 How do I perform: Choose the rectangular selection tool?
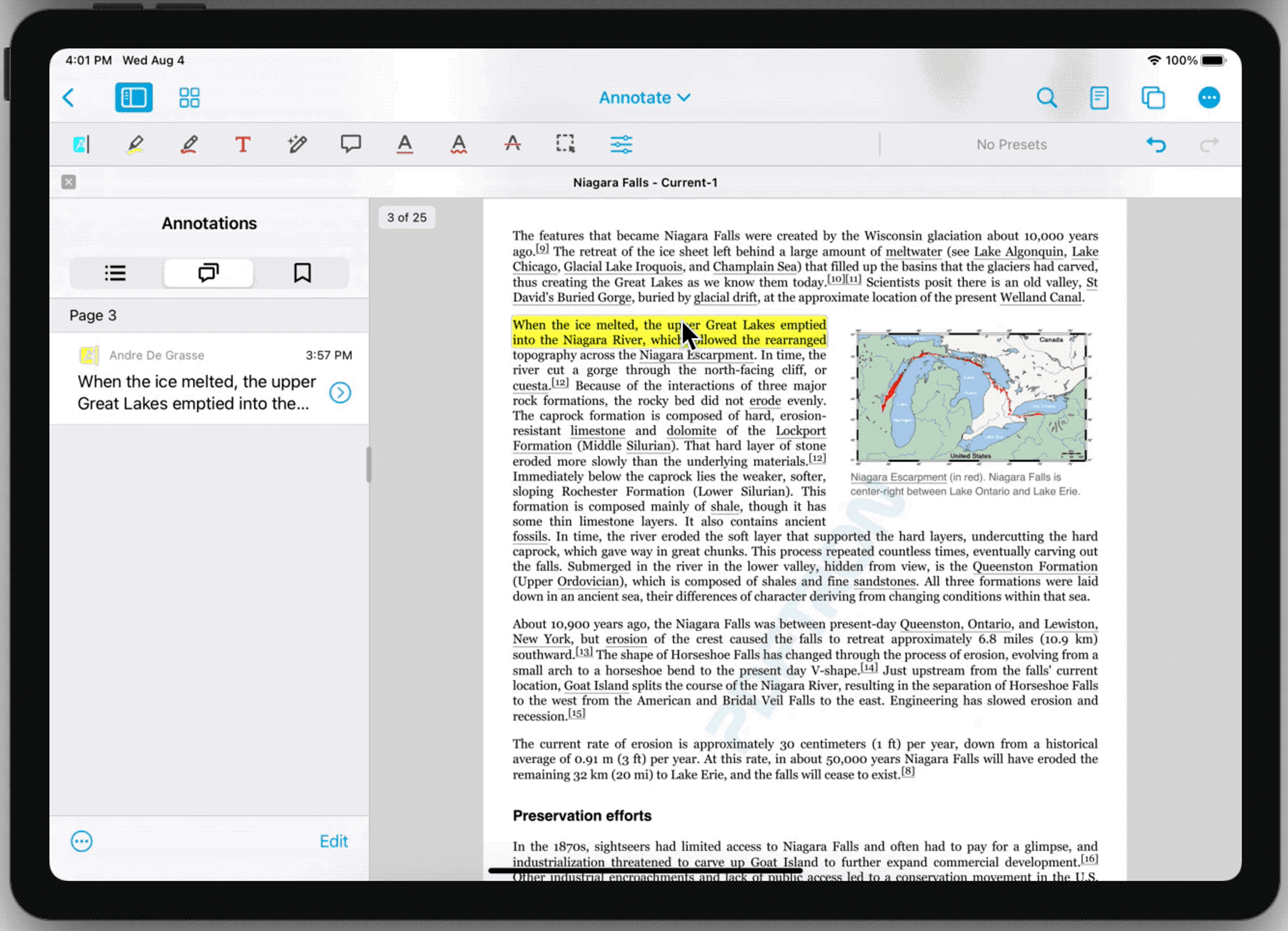point(566,144)
